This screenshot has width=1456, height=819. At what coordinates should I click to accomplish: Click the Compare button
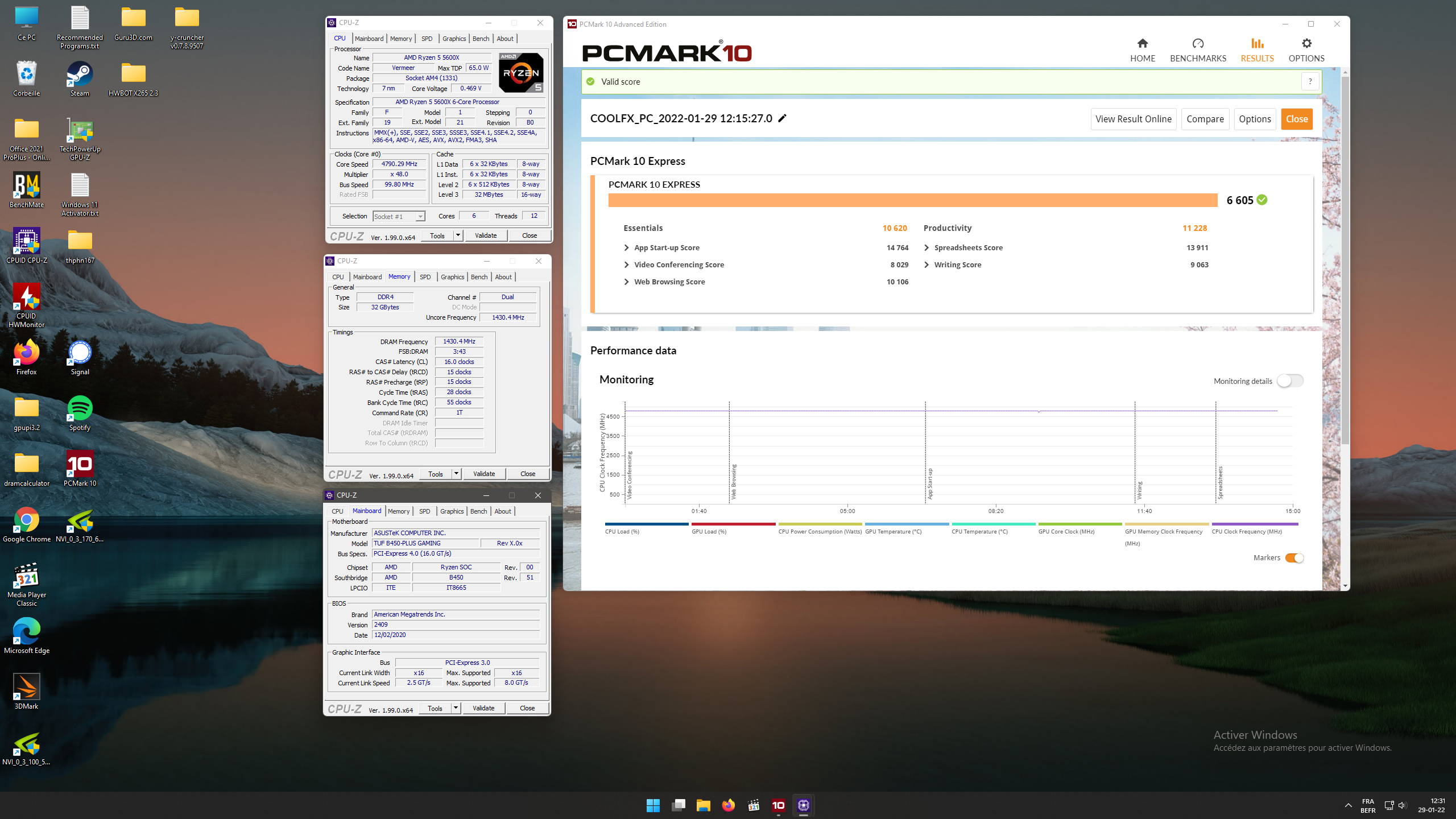click(1205, 119)
